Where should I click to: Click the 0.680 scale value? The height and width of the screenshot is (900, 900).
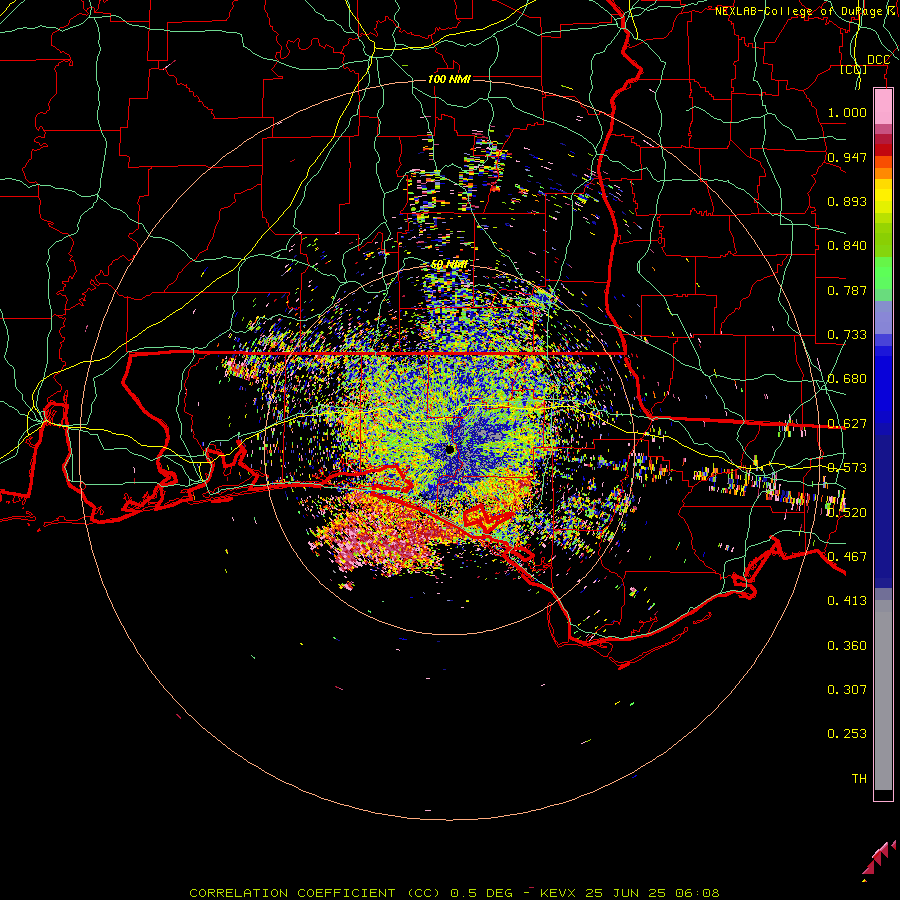click(847, 379)
